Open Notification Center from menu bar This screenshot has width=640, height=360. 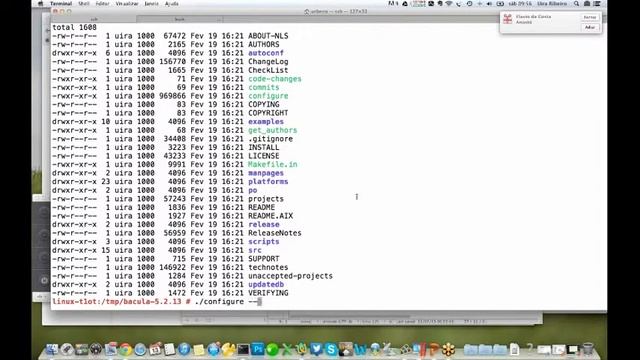596,4
